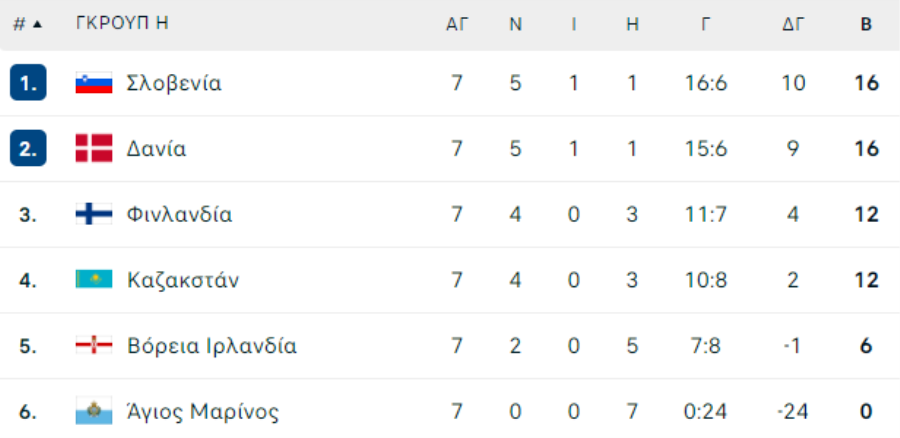Open the Φινλανδία team link
This screenshot has width=900, height=438.
pos(179,215)
